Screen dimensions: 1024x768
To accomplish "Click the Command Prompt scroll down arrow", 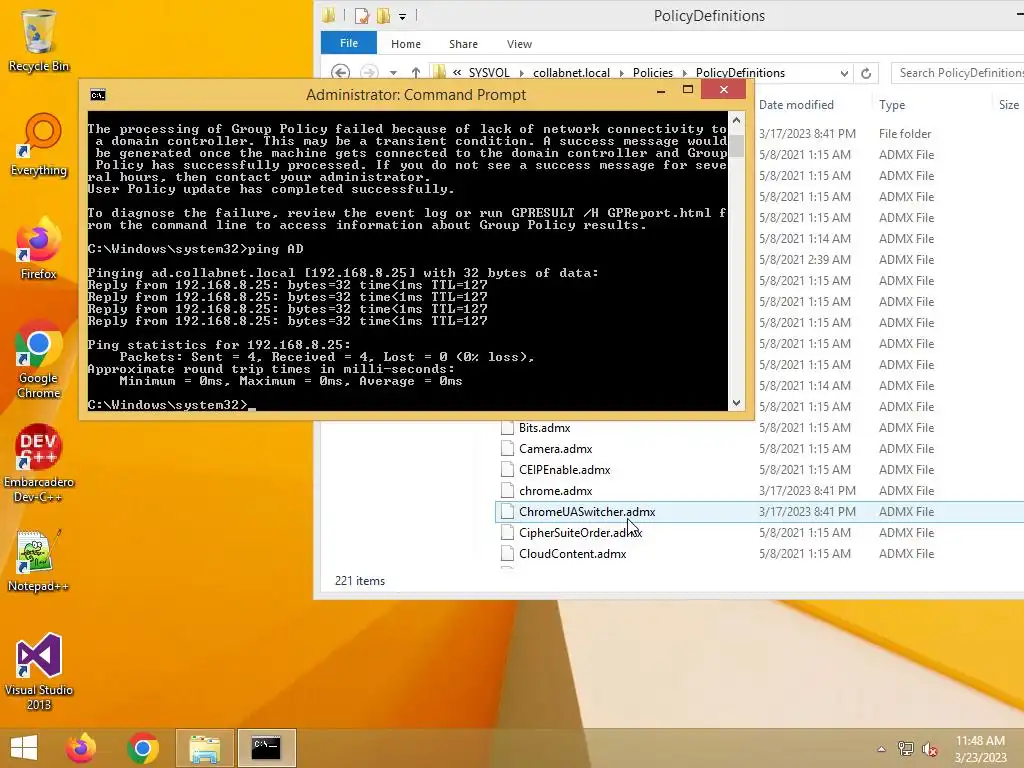I will pyautogui.click(x=737, y=403).
